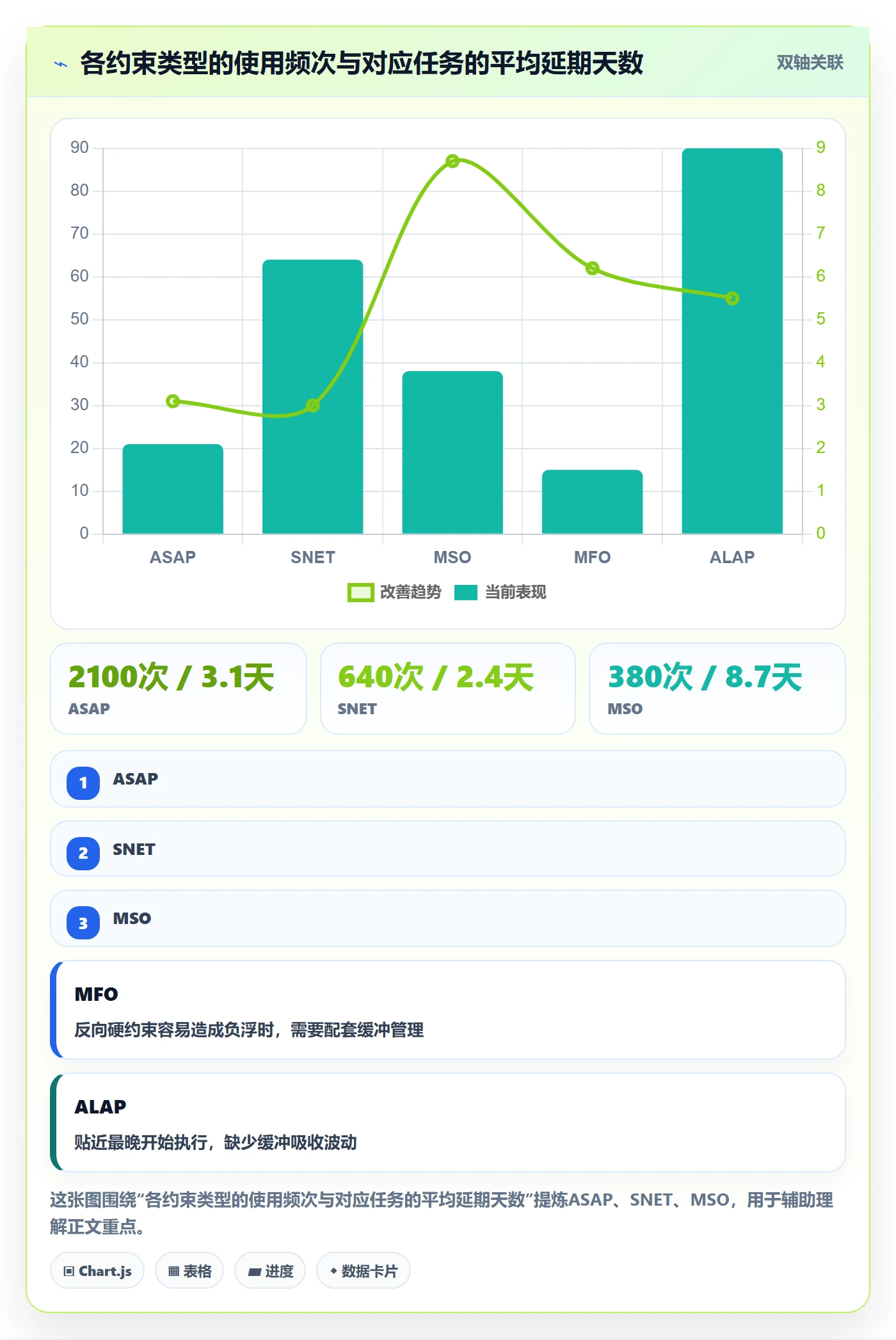
Task: Click the SNET label in list row 2
Action: click(134, 849)
